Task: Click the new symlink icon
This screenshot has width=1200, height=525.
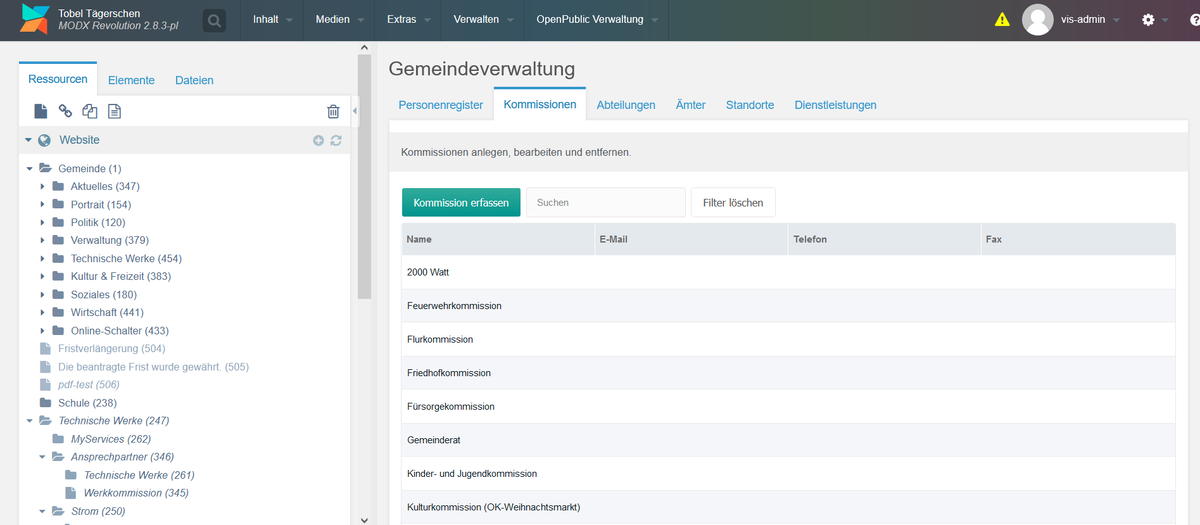Action: coord(90,111)
